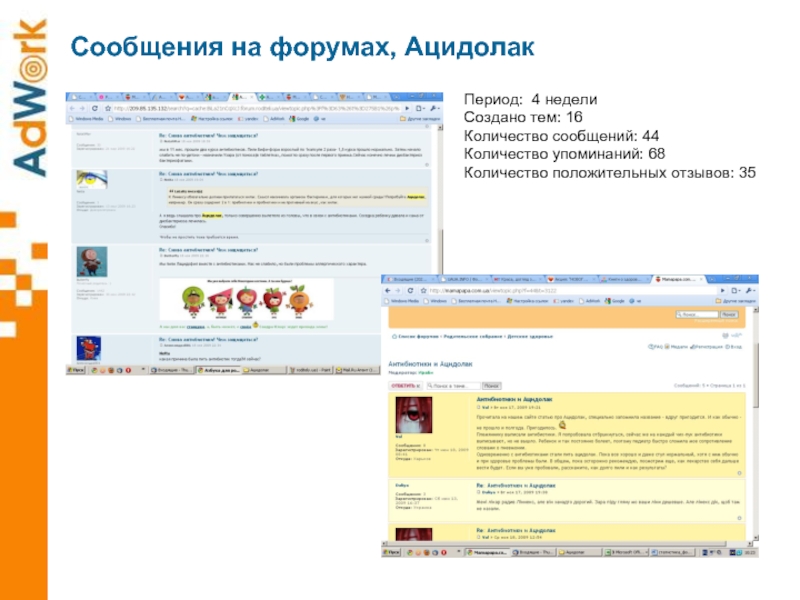Image resolution: width=800 pixels, height=600 pixels.
Task: Open the Google bookmark in the 209.85.135.132 browser
Action: (x=299, y=118)
